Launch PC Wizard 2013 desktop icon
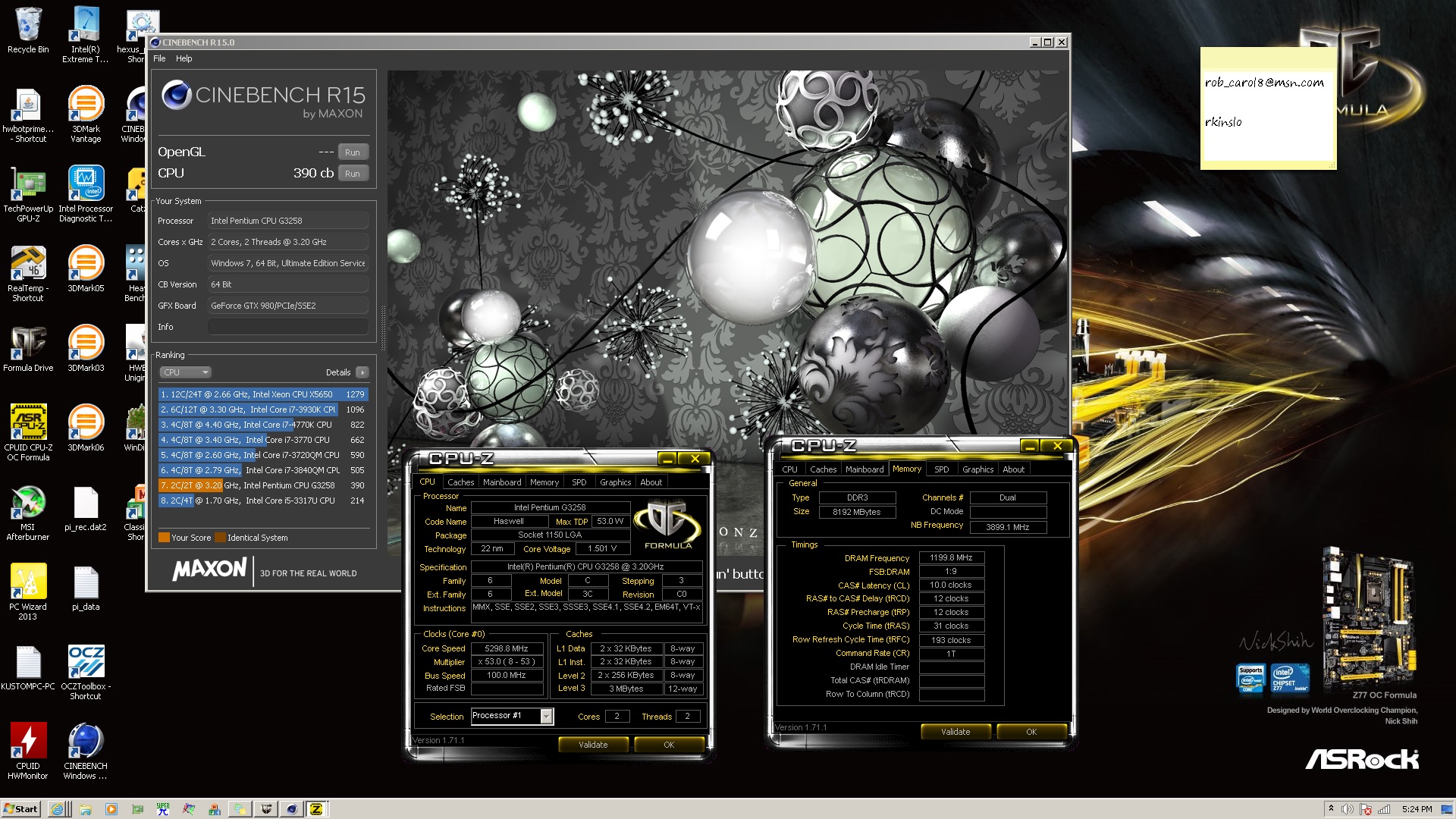 (28, 592)
